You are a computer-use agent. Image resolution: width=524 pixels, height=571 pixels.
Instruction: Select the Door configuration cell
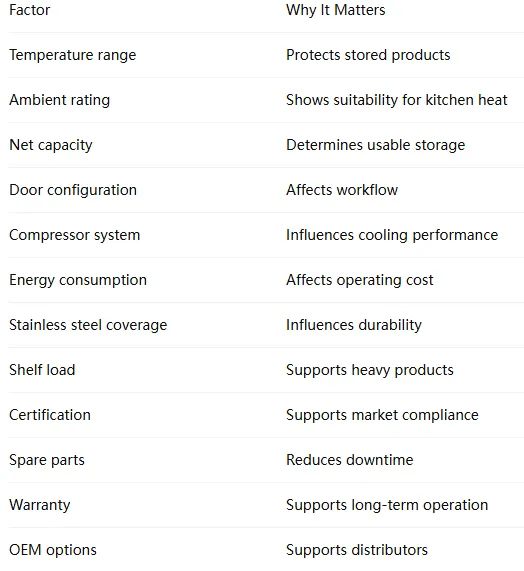[73, 190]
